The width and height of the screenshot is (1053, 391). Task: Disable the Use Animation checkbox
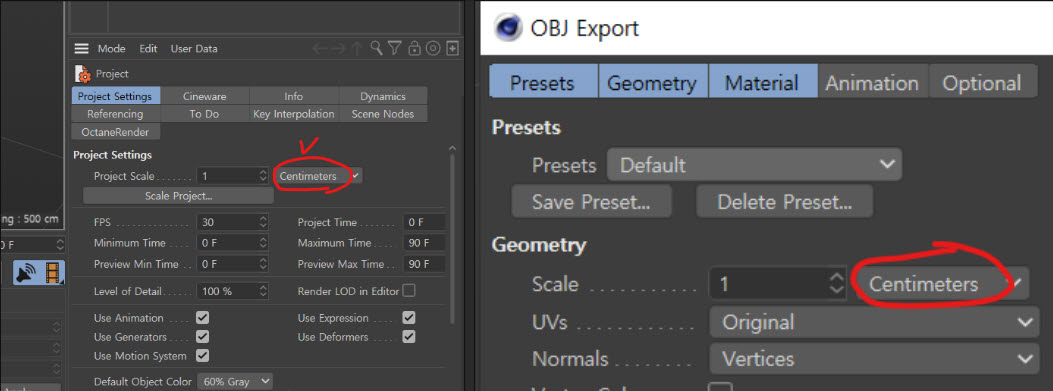coord(202,318)
